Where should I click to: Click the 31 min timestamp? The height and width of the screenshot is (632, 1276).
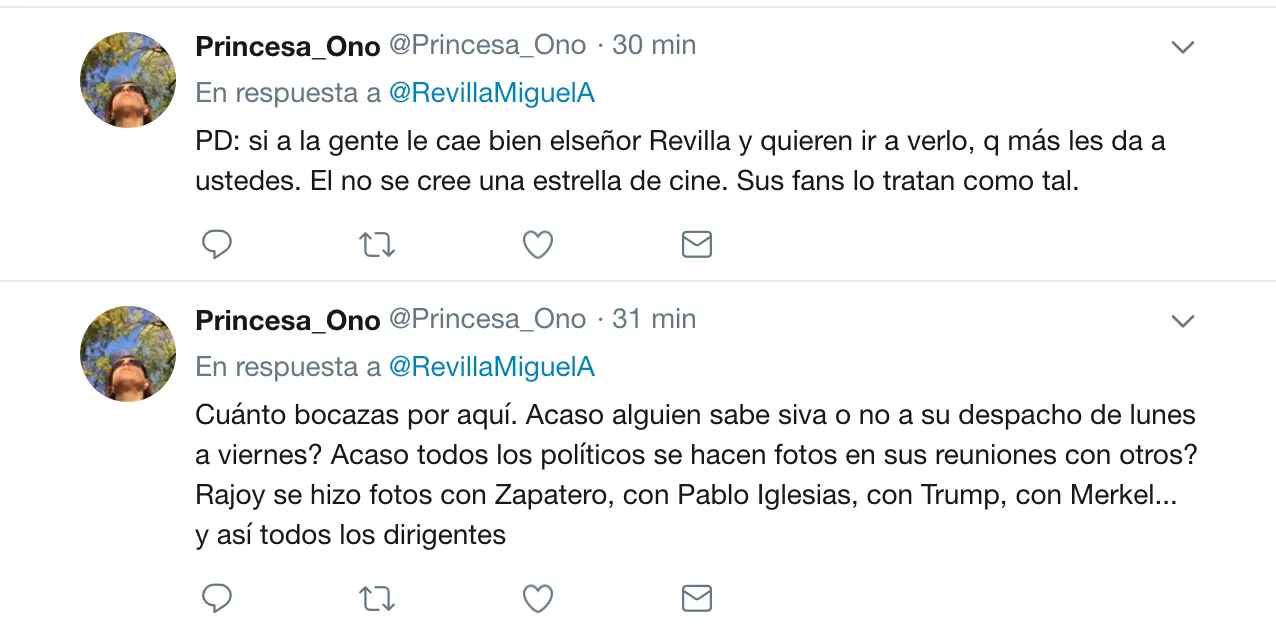click(654, 319)
